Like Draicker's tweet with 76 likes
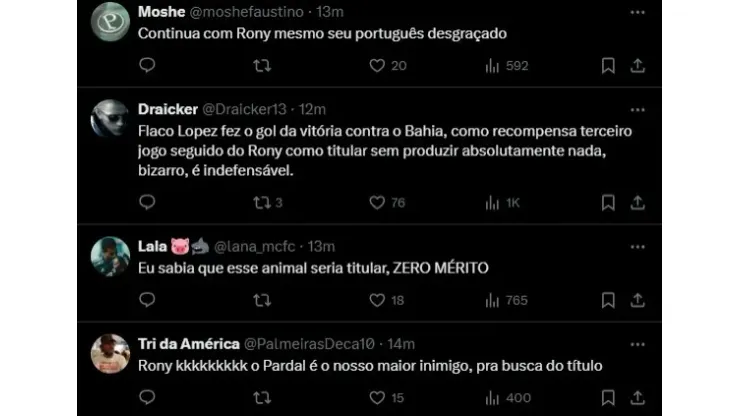This screenshot has height=416, width=740. pos(377,202)
